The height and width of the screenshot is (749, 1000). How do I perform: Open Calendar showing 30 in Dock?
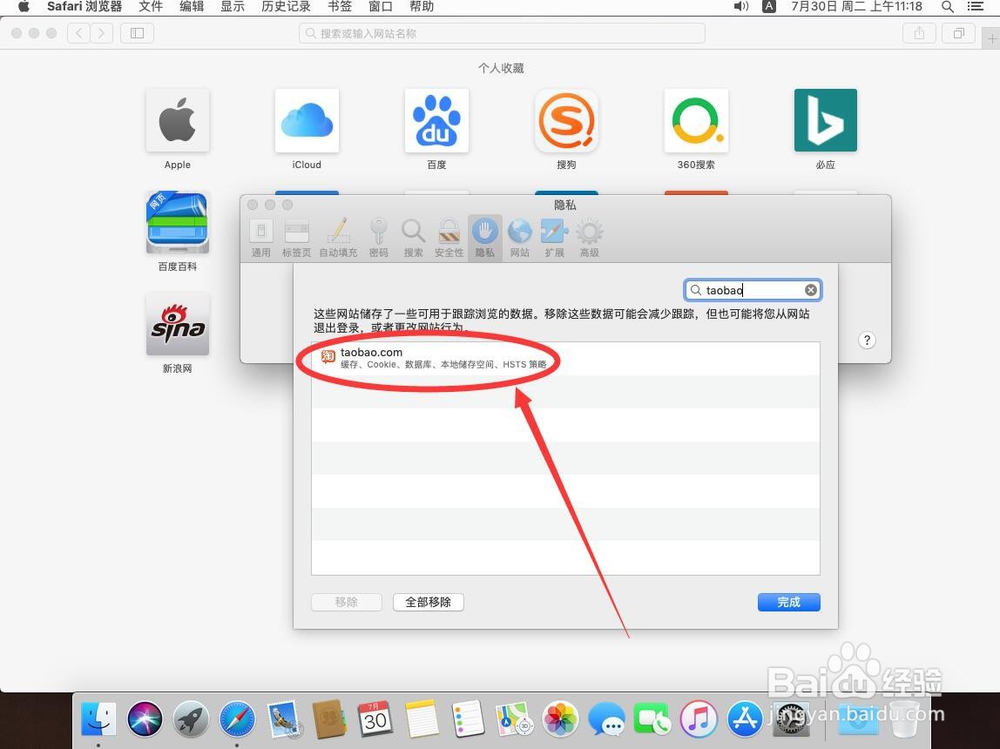coord(375,719)
